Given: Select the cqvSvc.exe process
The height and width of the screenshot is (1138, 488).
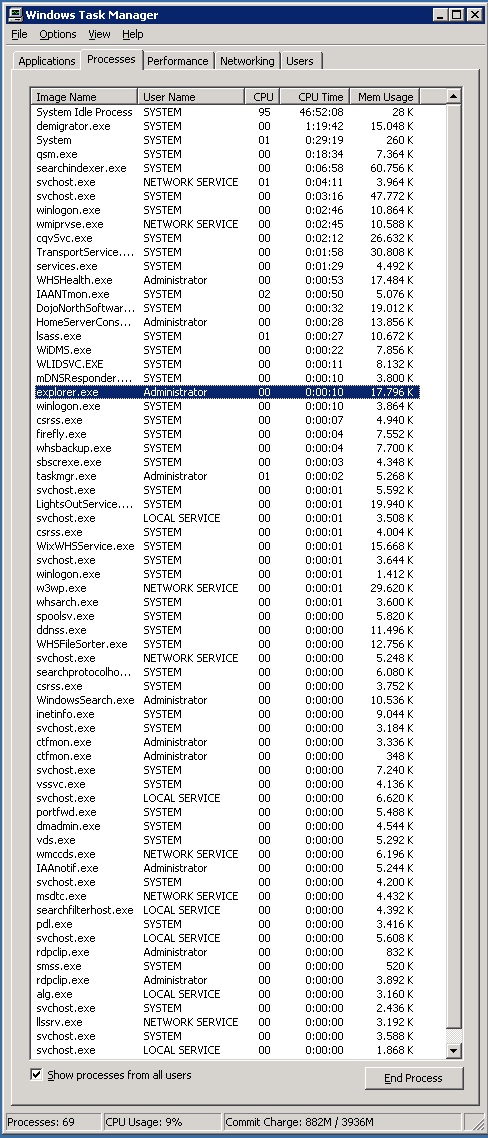Looking at the screenshot, I should pyautogui.click(x=227, y=238).
